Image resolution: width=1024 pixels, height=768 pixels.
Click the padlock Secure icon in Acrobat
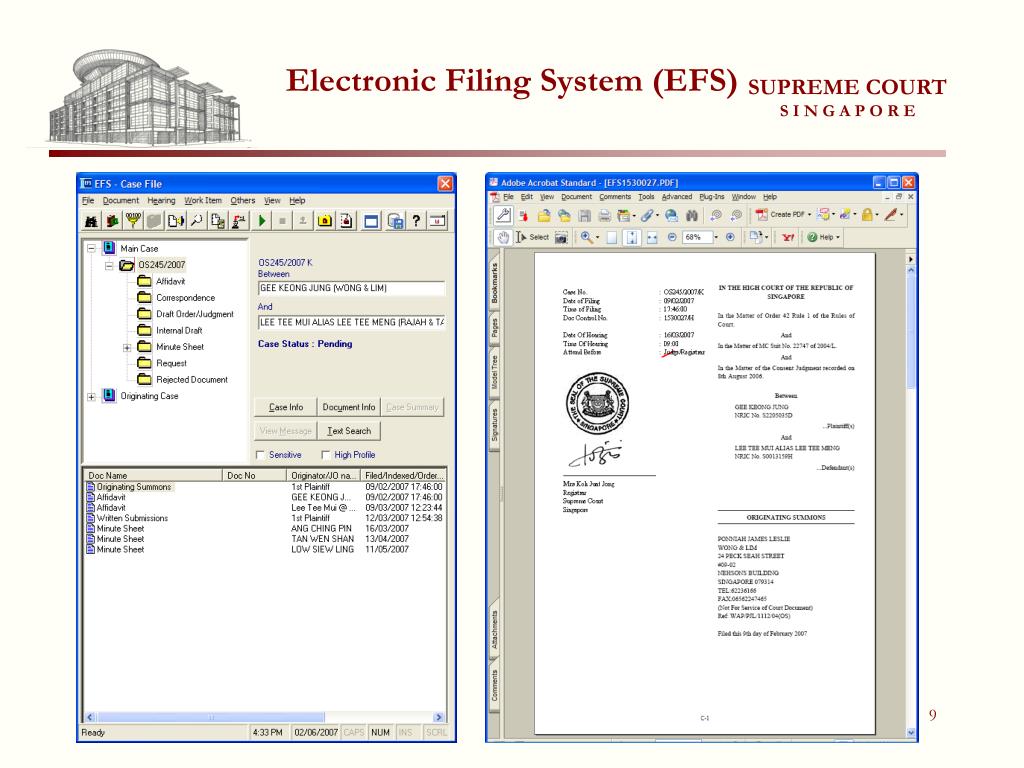click(867, 214)
